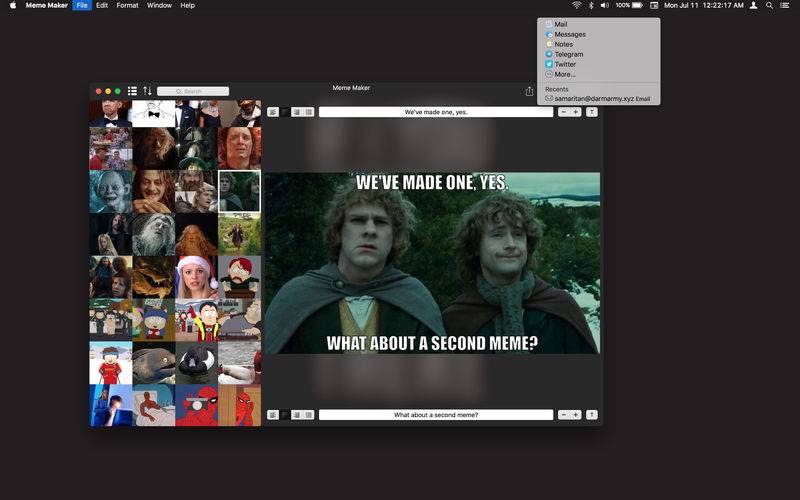Select More... in the share menu
This screenshot has height=500, width=800.
pyautogui.click(x=565, y=74)
